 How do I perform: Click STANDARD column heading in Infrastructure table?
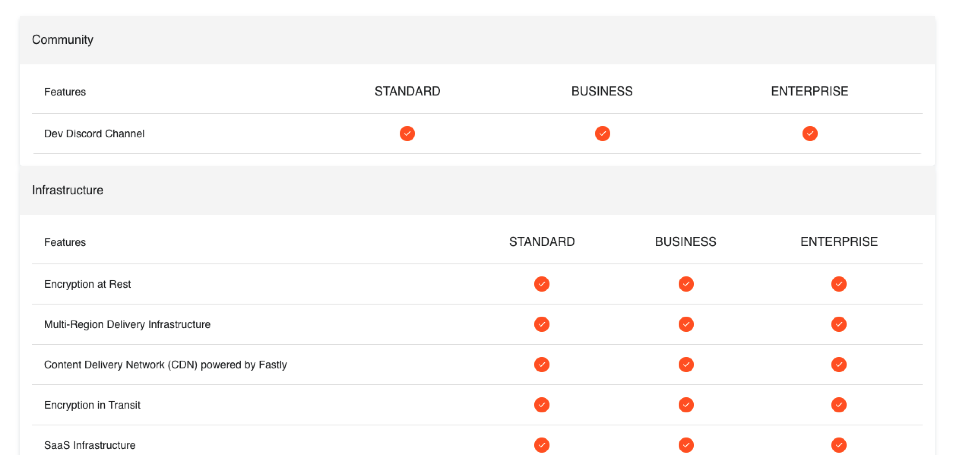click(x=542, y=242)
